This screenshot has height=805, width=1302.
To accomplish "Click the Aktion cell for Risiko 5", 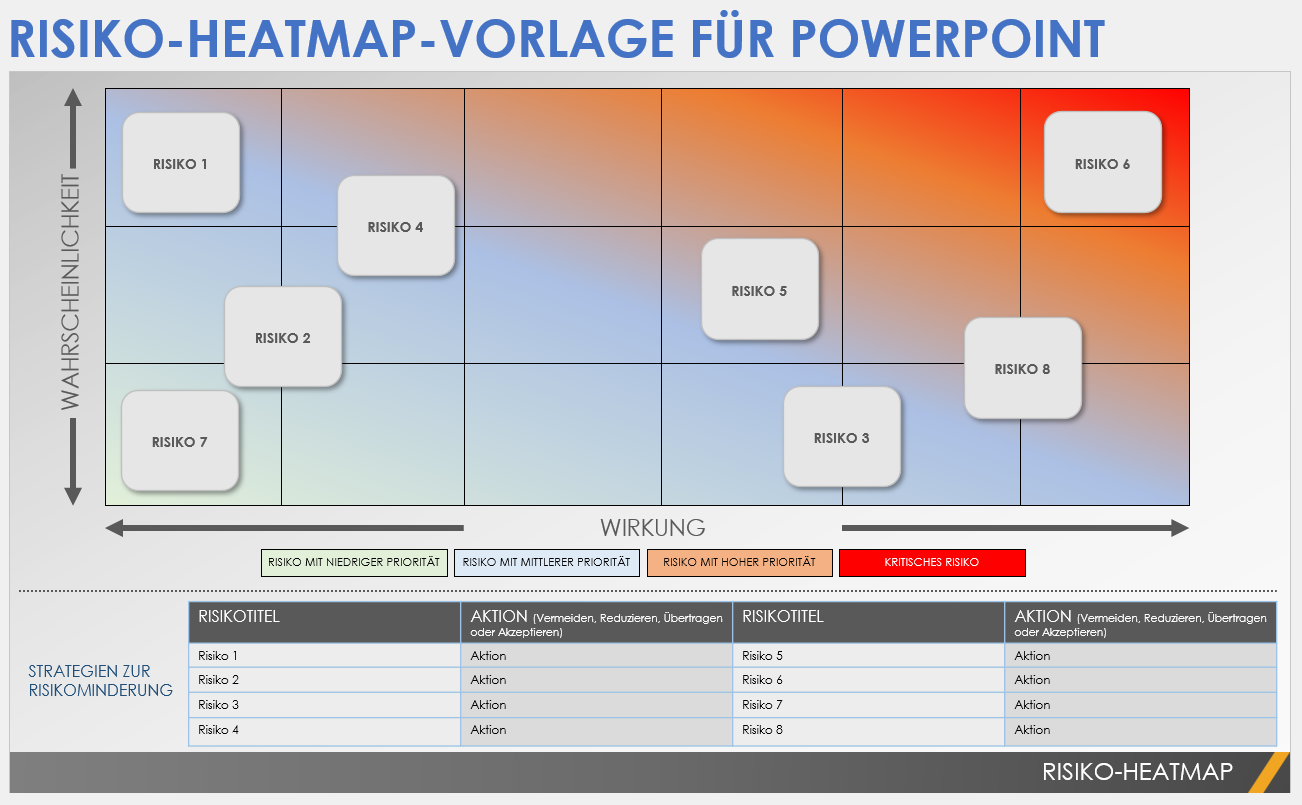I will 1141,655.
